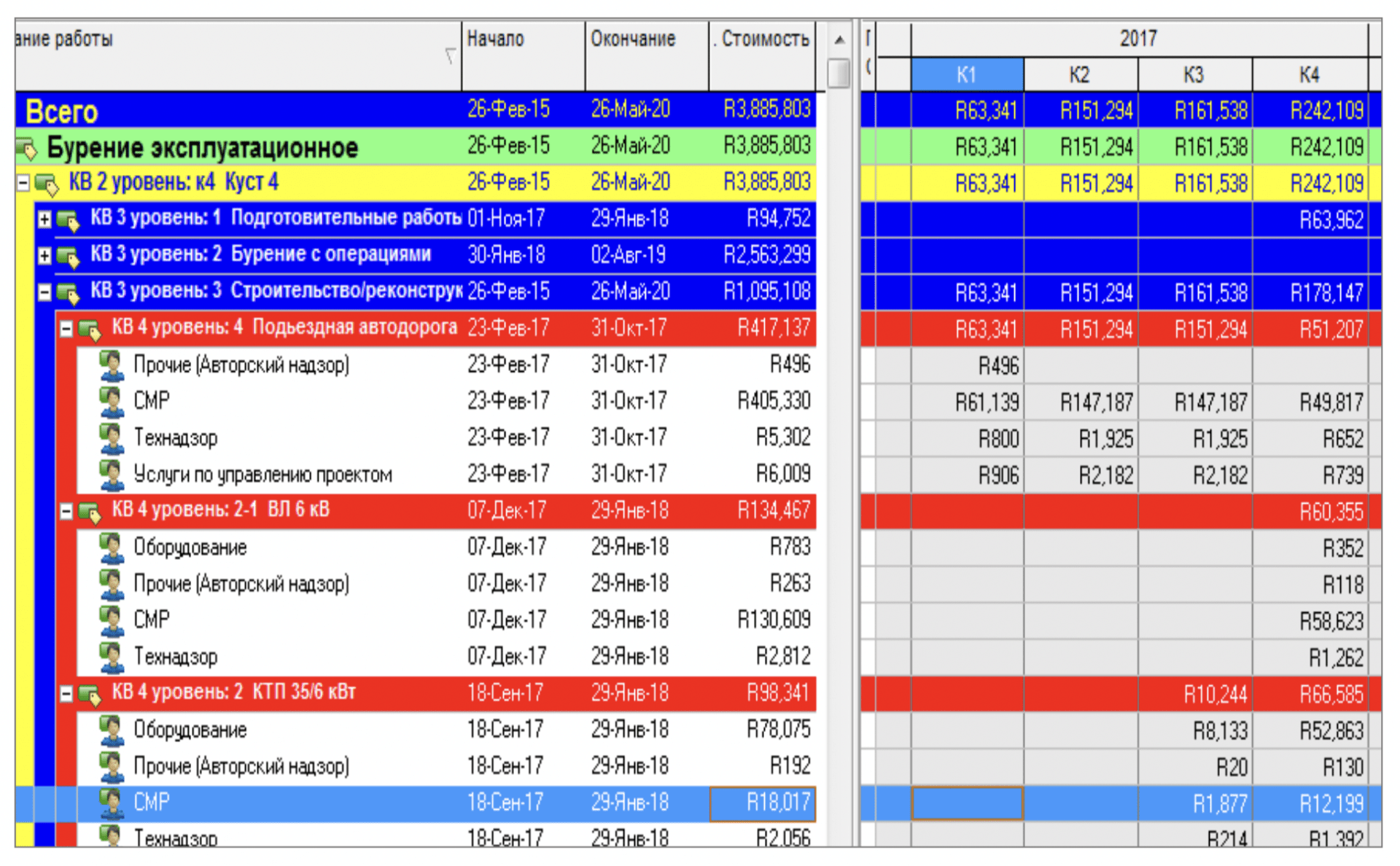The height and width of the screenshot is (866, 1400).
Task: Click К4 value R60,355 in spreadsheet
Action: click(1331, 512)
